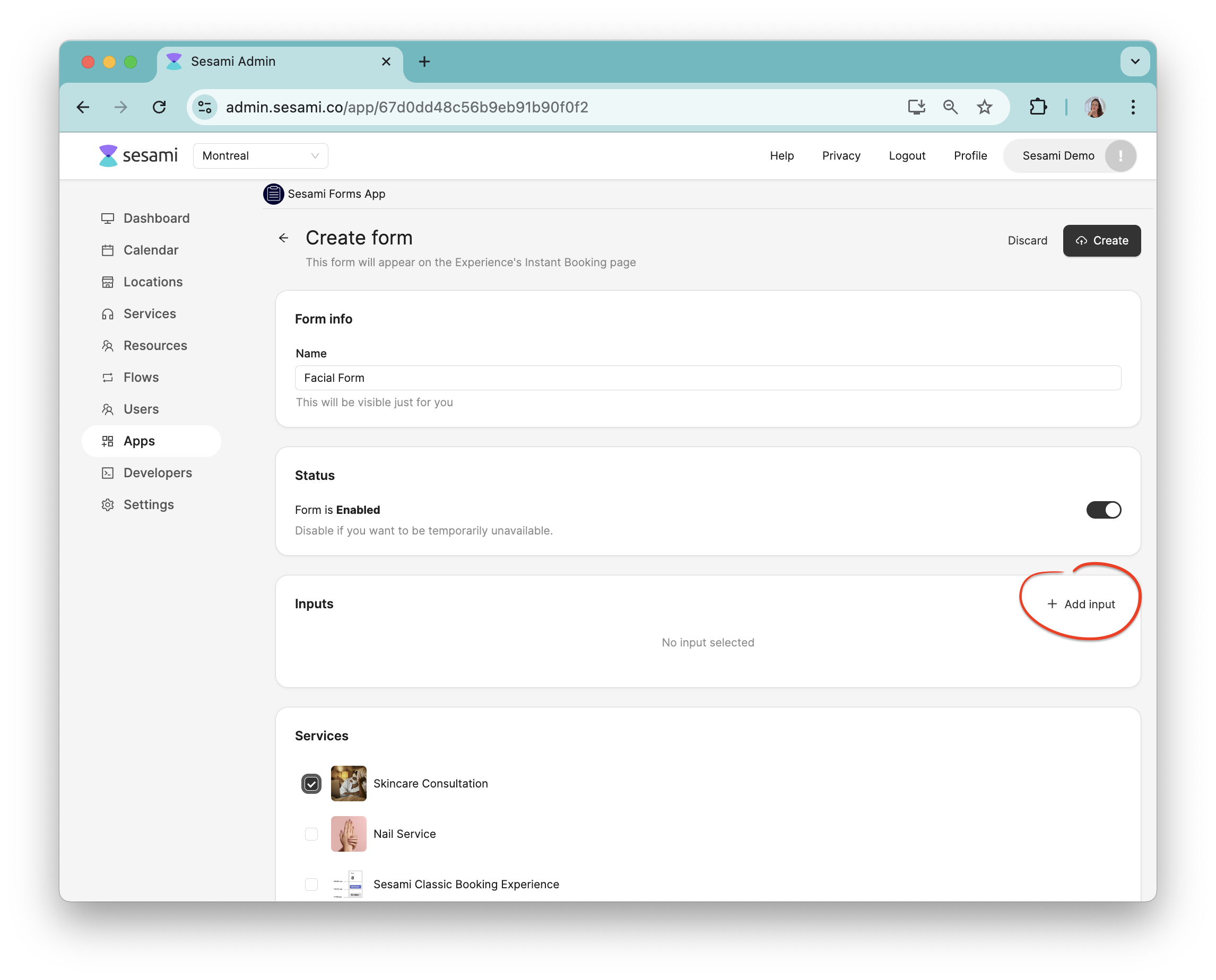Image resolution: width=1216 pixels, height=980 pixels.
Task: Check the Nail Service checkbox
Action: coord(311,834)
